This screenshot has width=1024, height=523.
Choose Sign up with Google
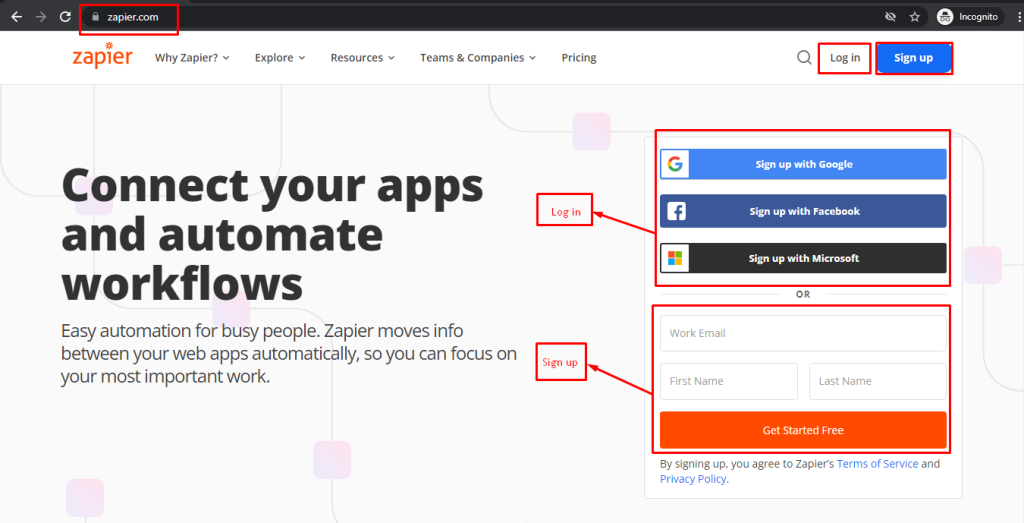point(803,164)
